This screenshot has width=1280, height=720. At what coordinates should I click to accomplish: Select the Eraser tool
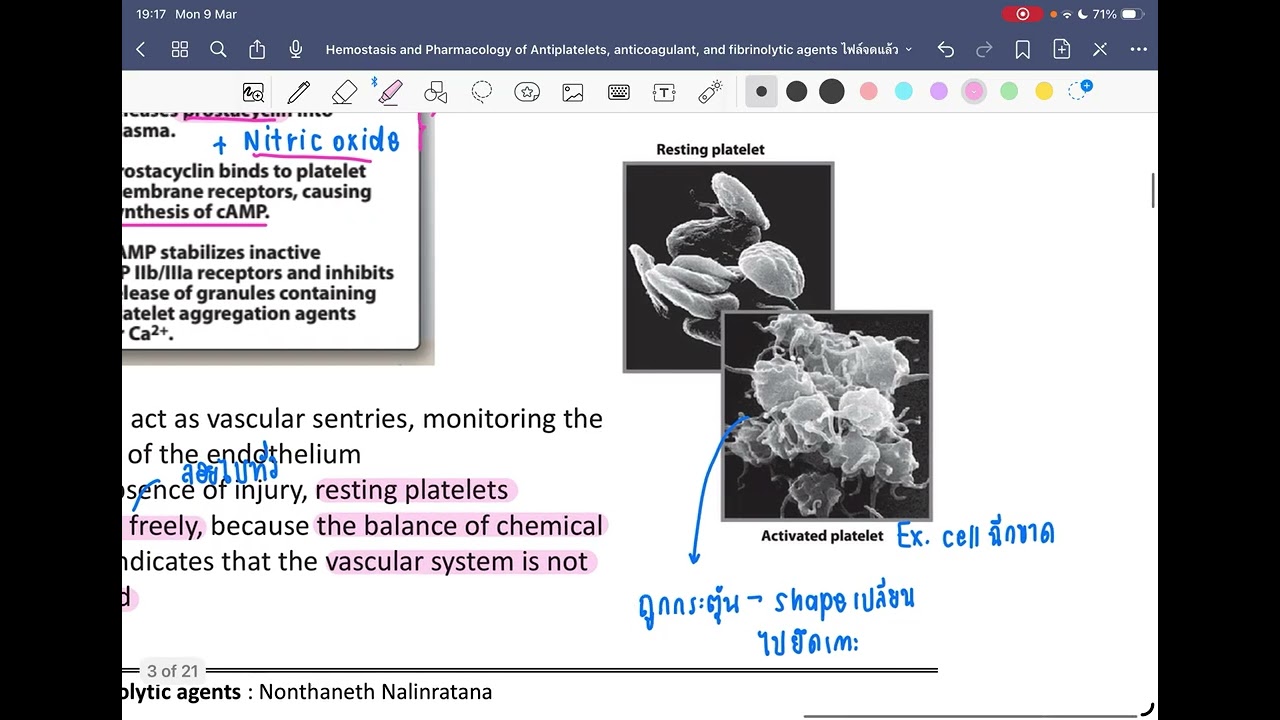tap(344, 92)
